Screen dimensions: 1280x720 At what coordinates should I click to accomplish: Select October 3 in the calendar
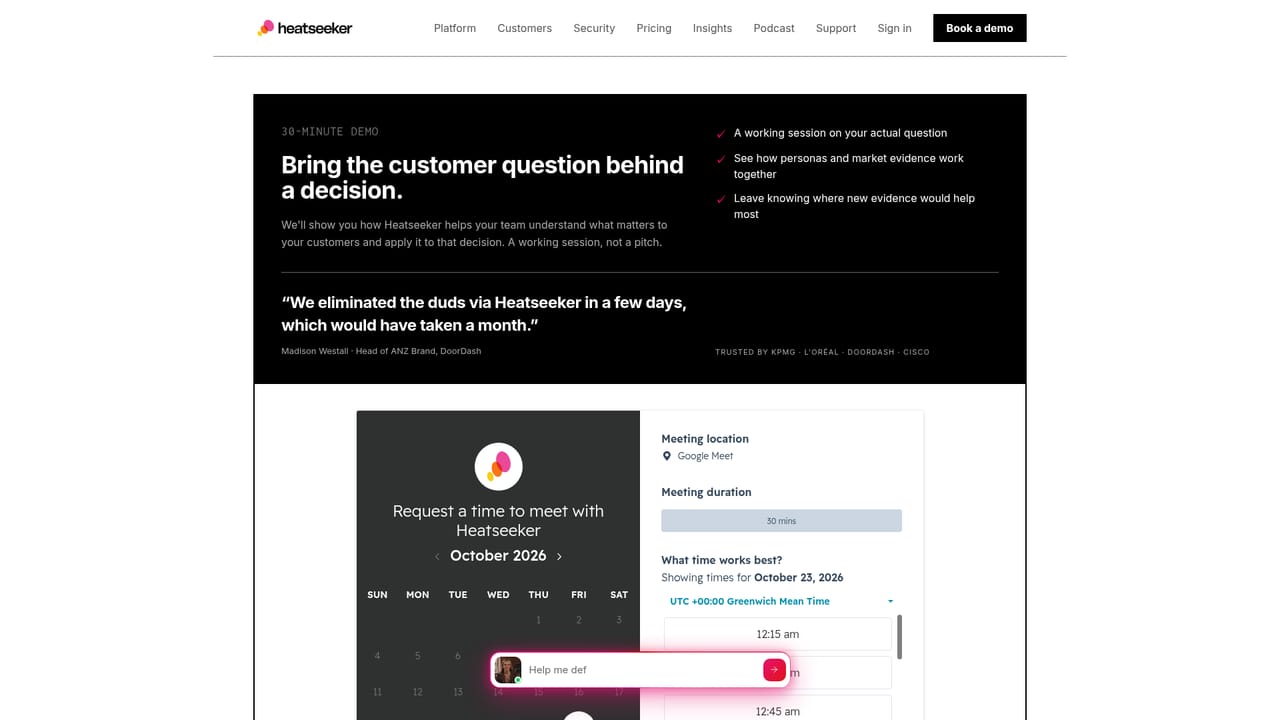(x=619, y=620)
